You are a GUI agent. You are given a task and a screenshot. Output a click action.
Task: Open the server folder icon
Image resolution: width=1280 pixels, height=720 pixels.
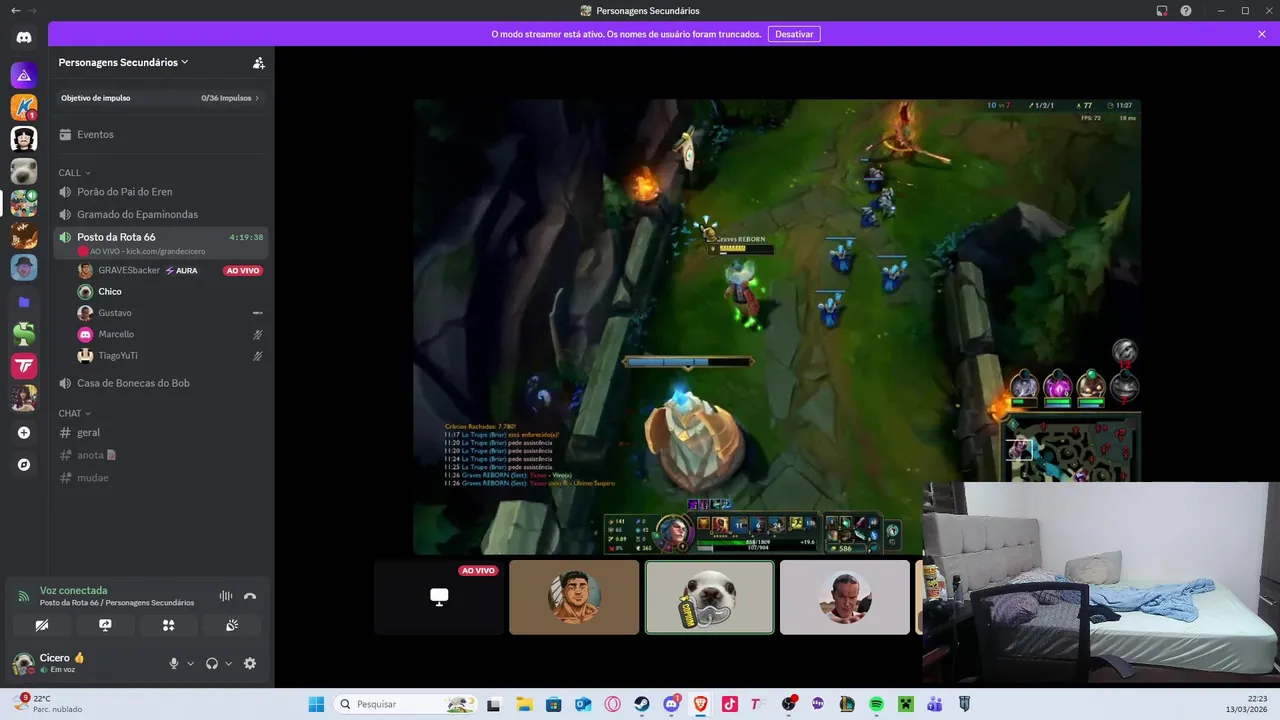(24, 302)
